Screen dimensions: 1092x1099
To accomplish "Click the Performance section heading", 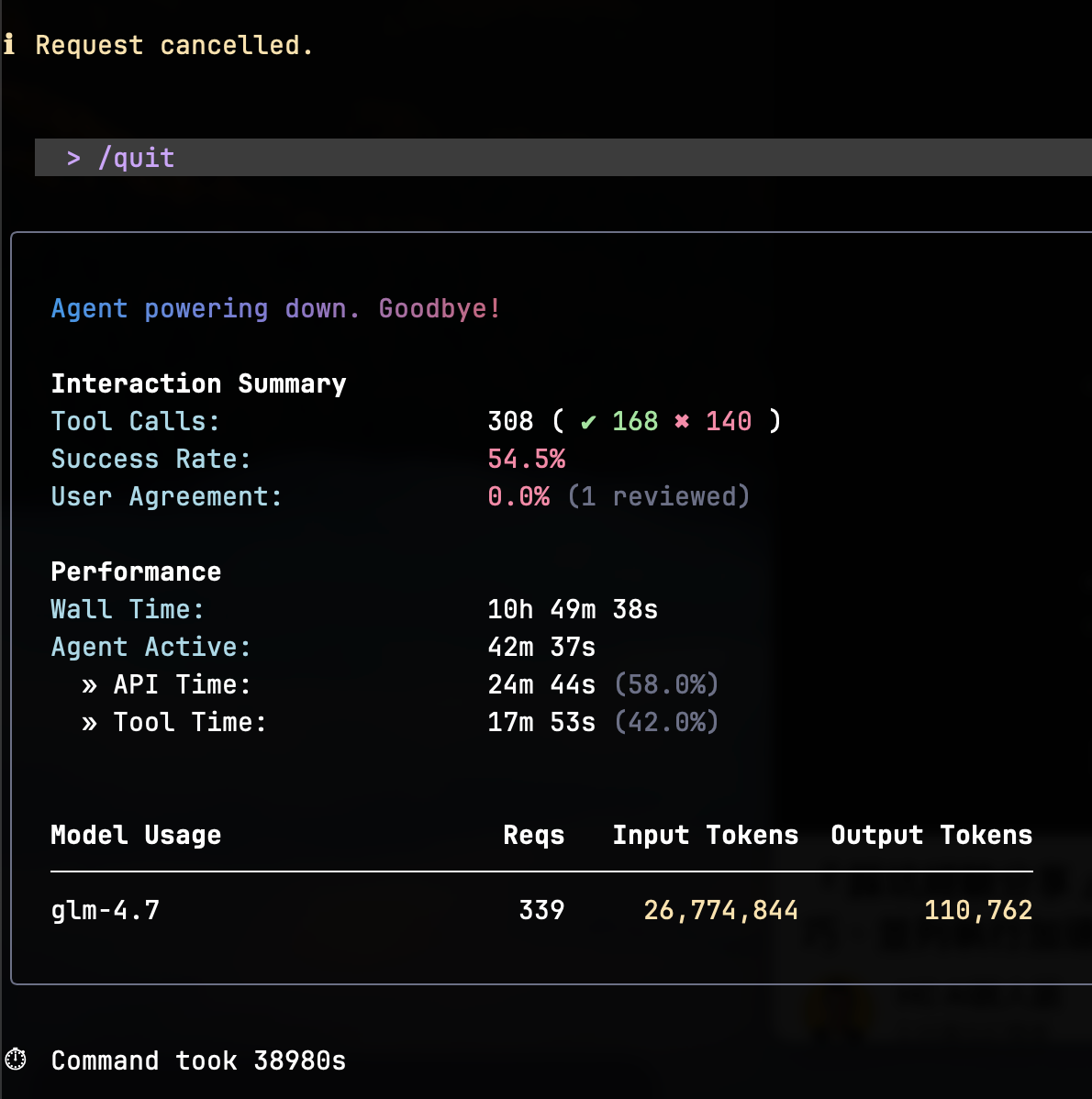I will point(136,572).
